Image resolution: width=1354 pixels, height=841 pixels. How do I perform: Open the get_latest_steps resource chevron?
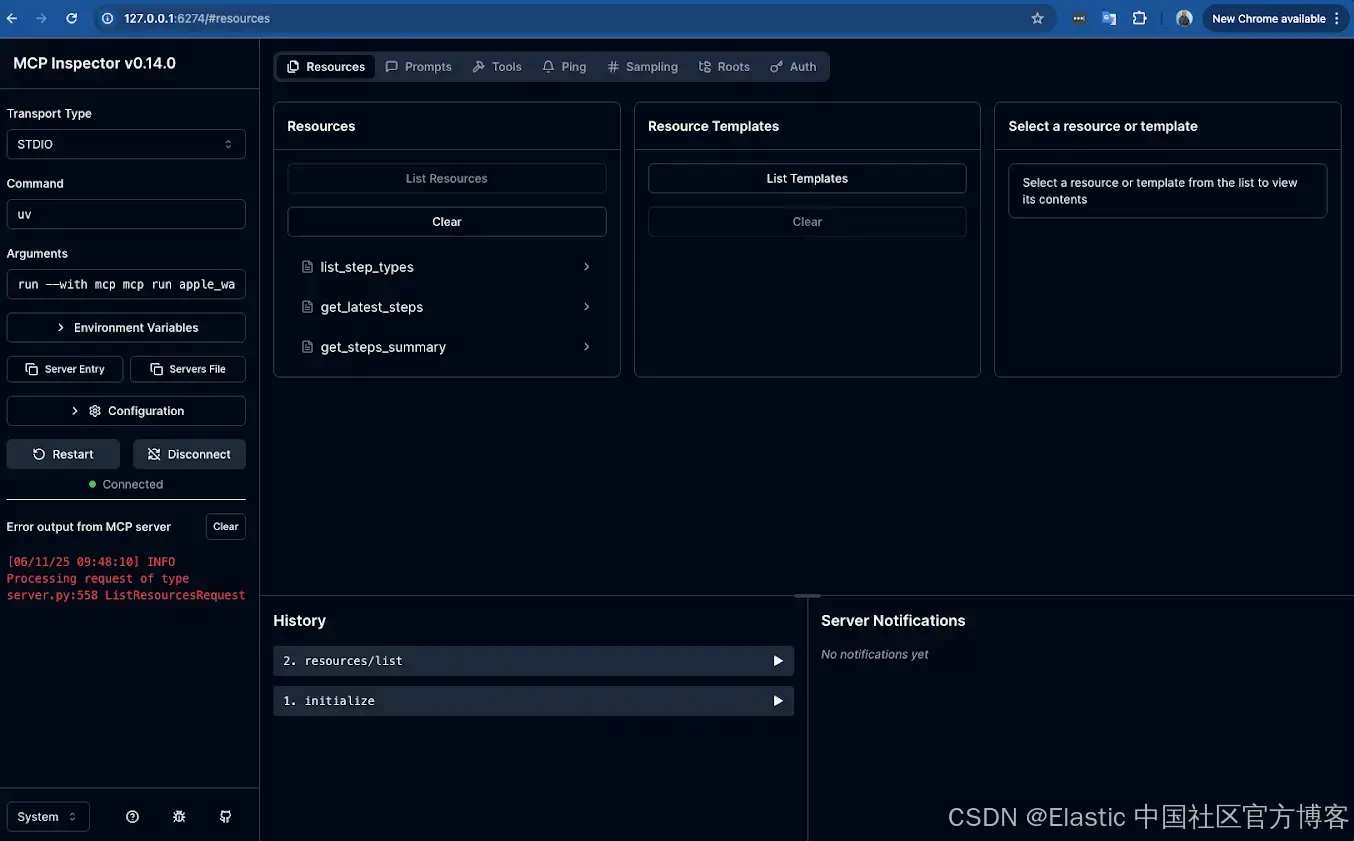click(586, 307)
